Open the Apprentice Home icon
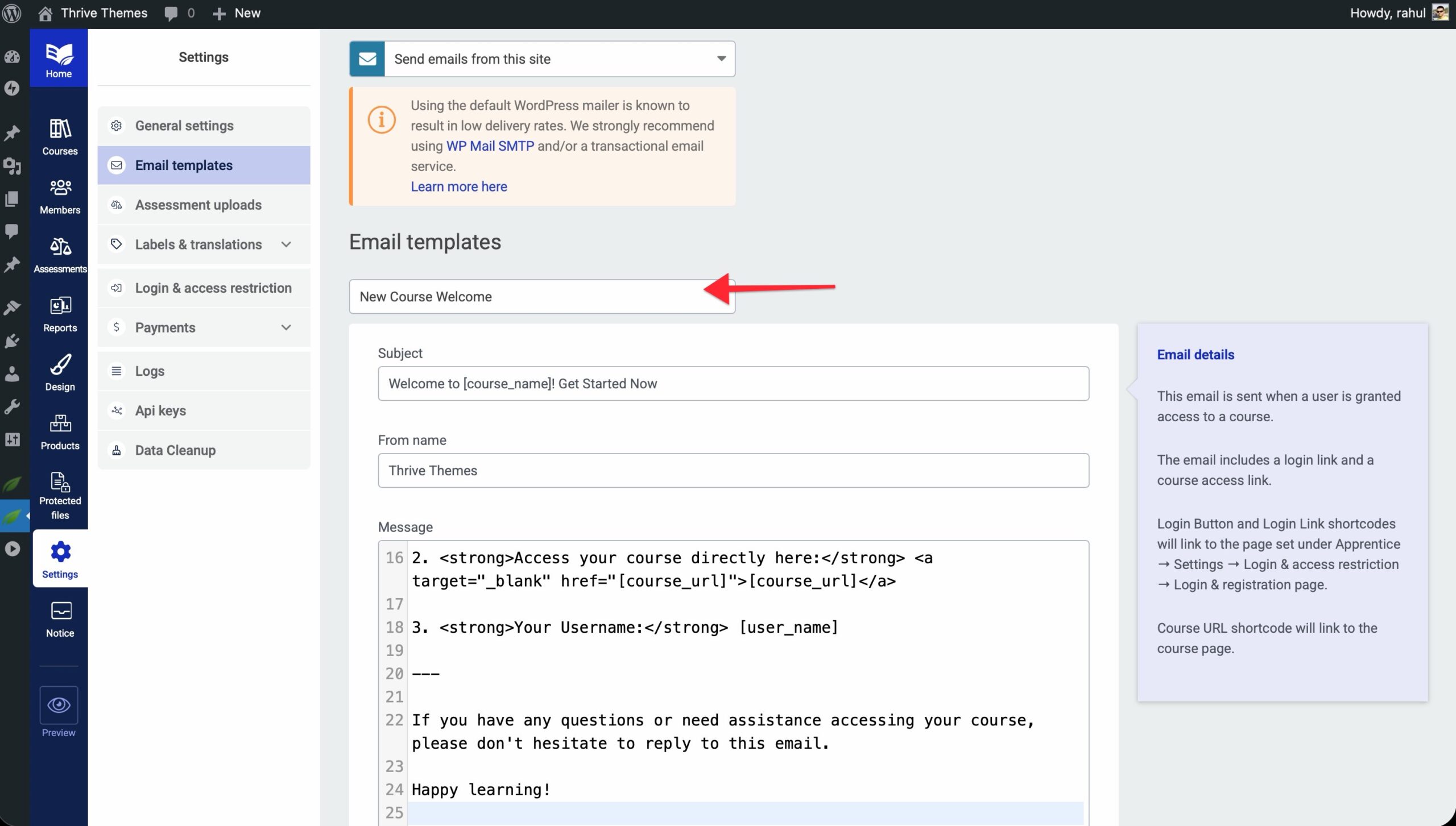1456x826 pixels. (59, 59)
